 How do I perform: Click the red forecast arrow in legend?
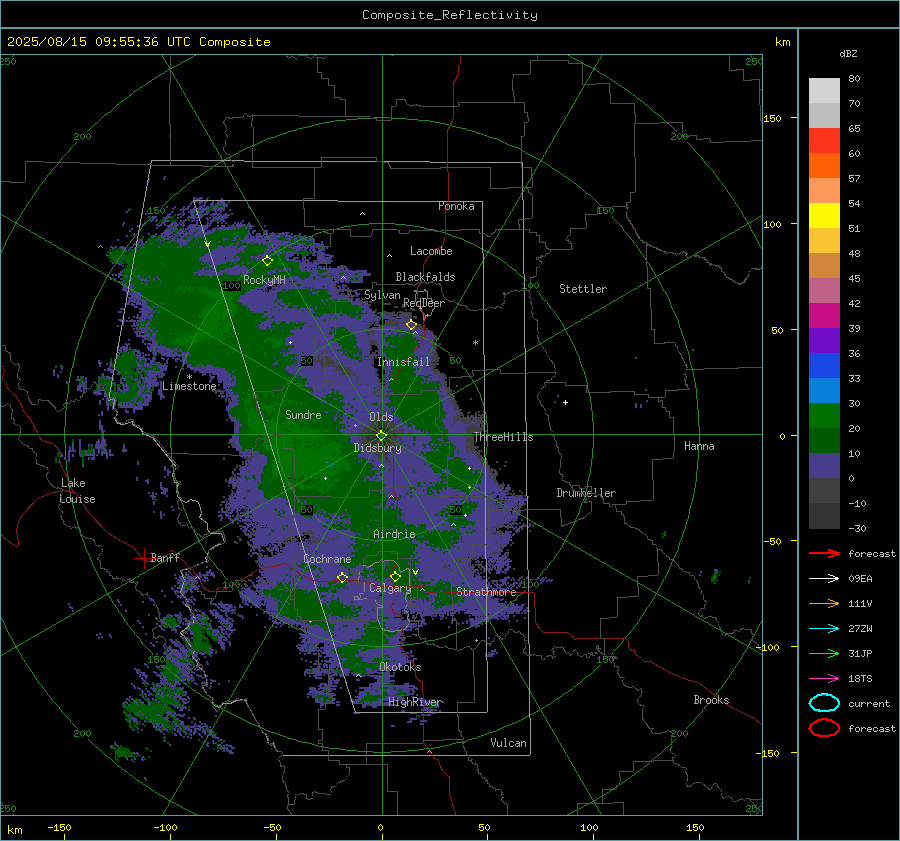(824, 553)
